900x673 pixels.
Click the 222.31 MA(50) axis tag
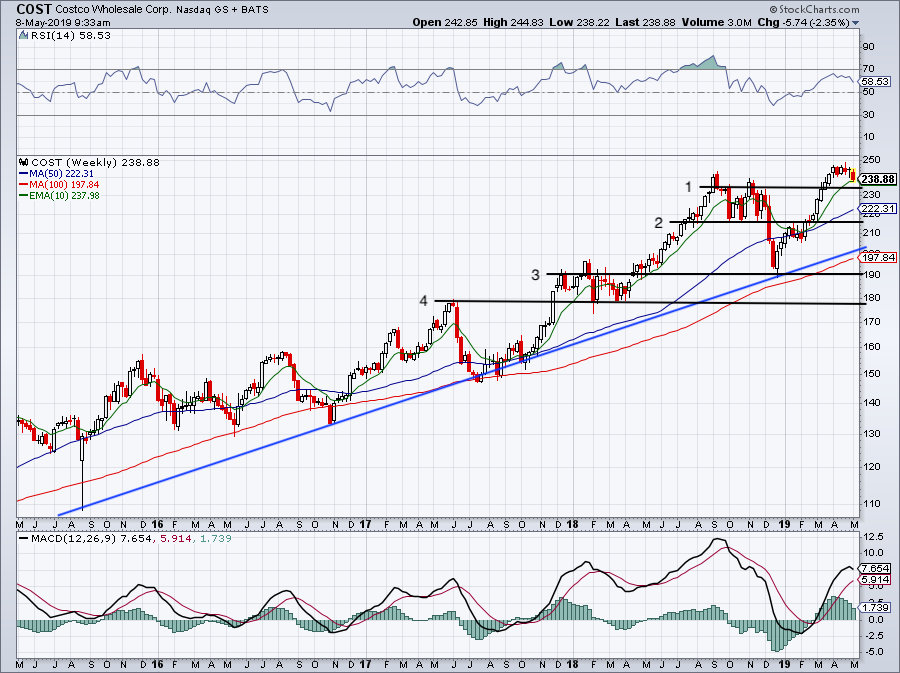[x=878, y=208]
